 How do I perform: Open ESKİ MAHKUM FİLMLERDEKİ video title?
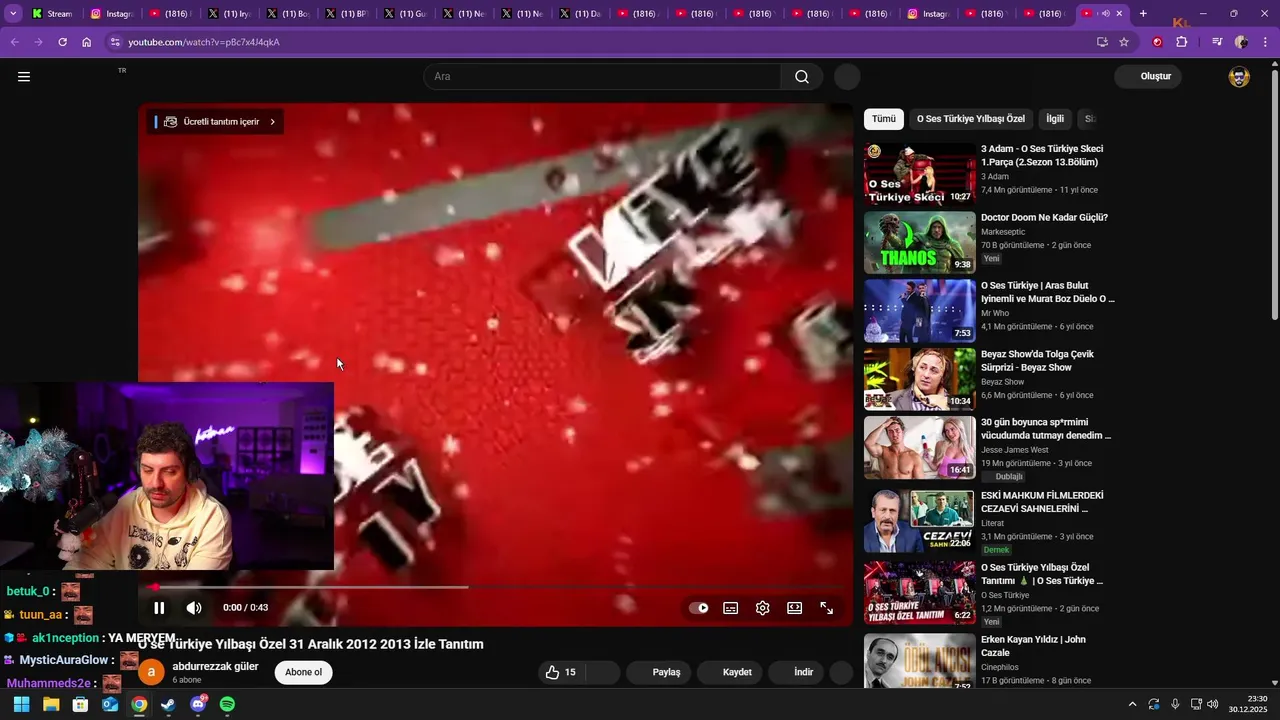coord(1042,502)
